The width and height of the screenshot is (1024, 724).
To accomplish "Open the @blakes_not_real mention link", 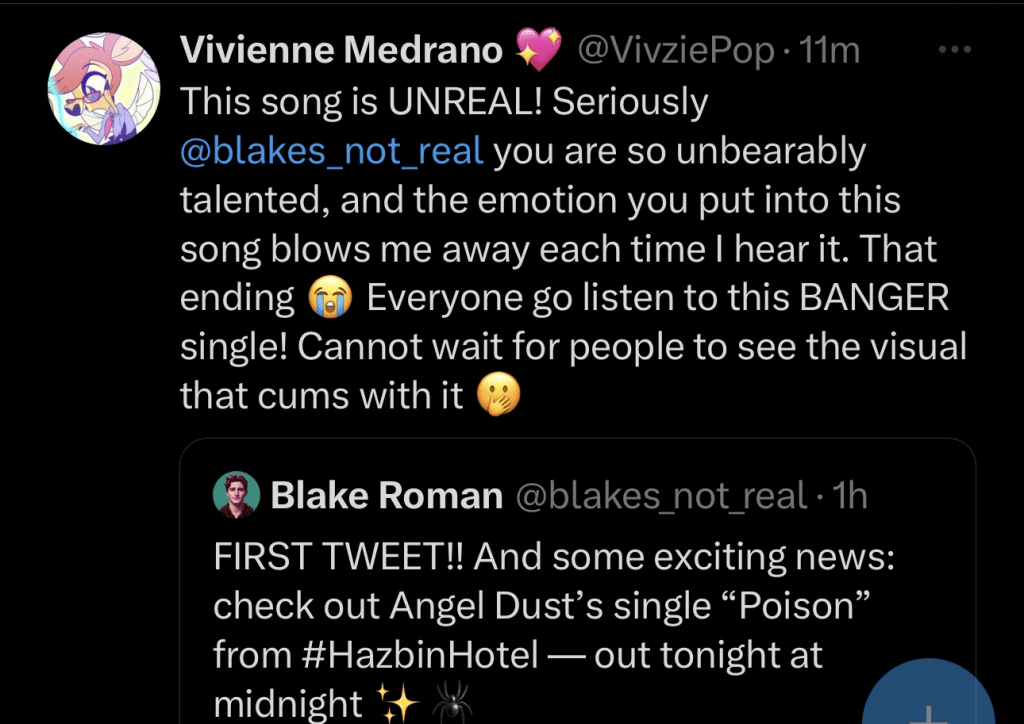I will [332, 151].
